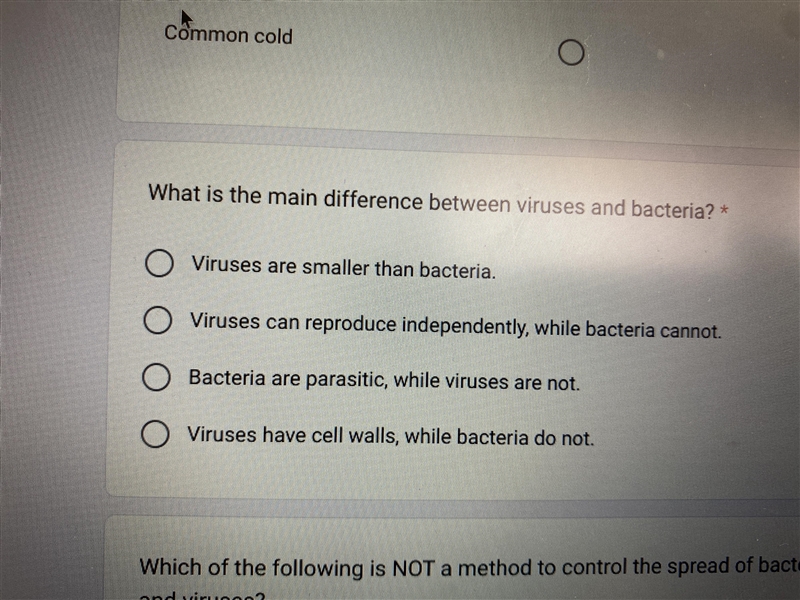Screen dimensions: 800x600
Task: Click the main difference question heading
Action: click(432, 202)
